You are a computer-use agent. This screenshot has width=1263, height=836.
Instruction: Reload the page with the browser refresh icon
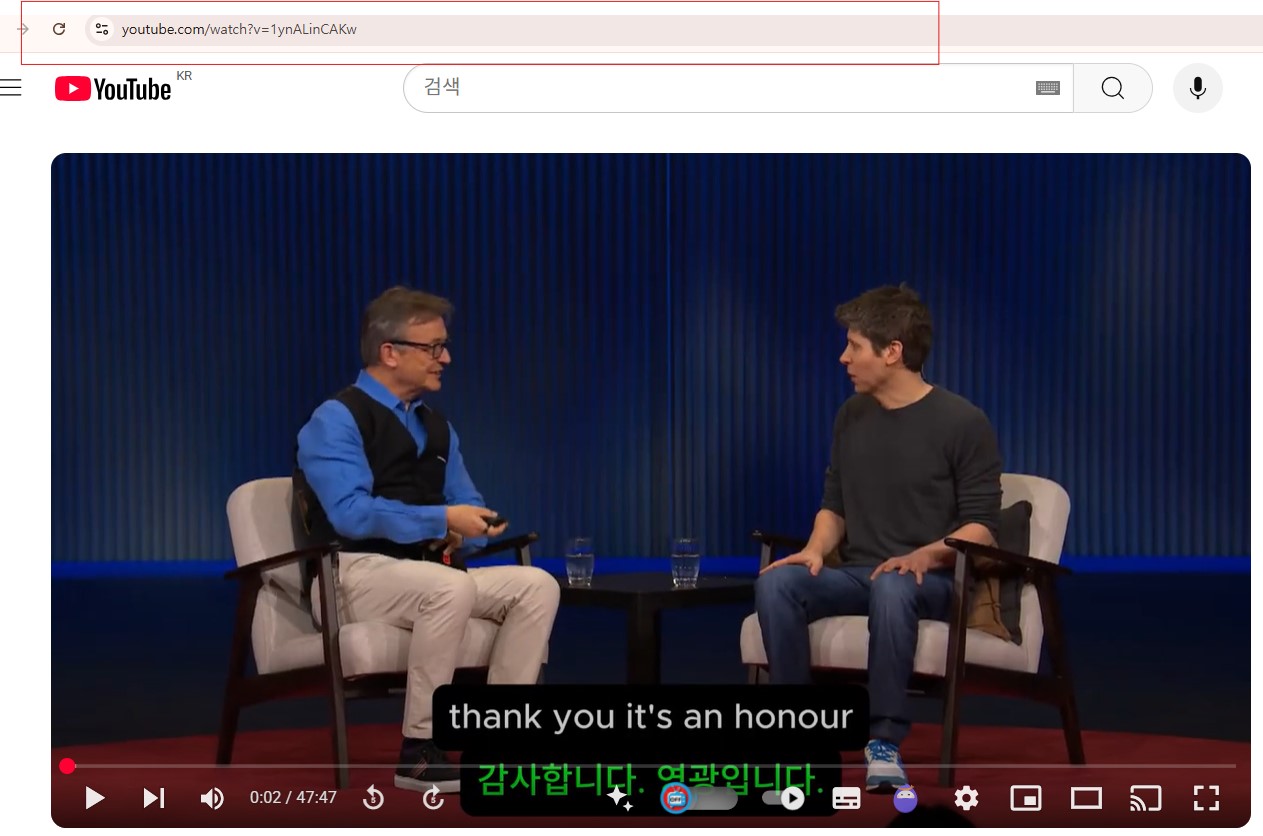click(59, 29)
